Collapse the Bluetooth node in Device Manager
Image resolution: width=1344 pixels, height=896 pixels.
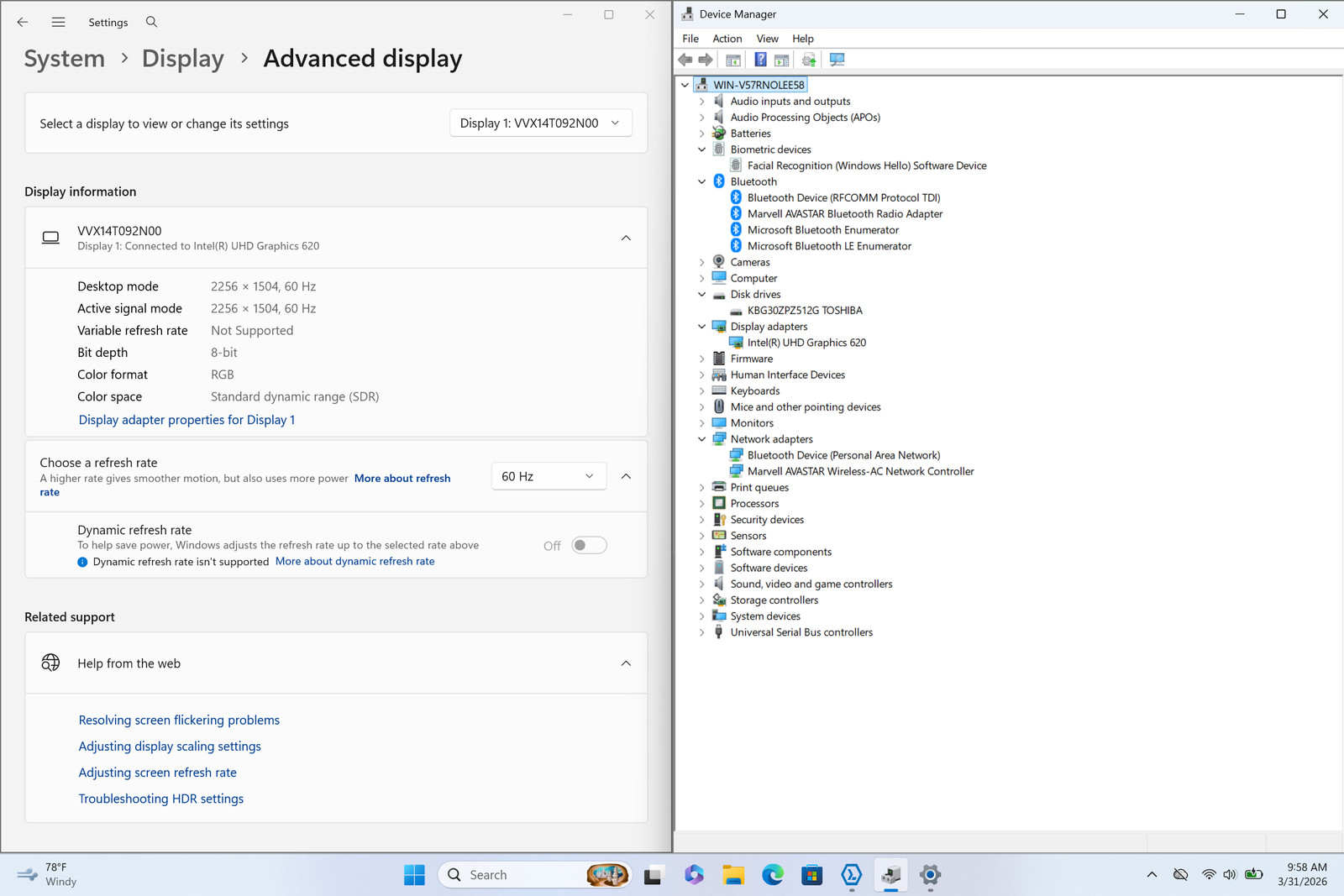click(702, 181)
